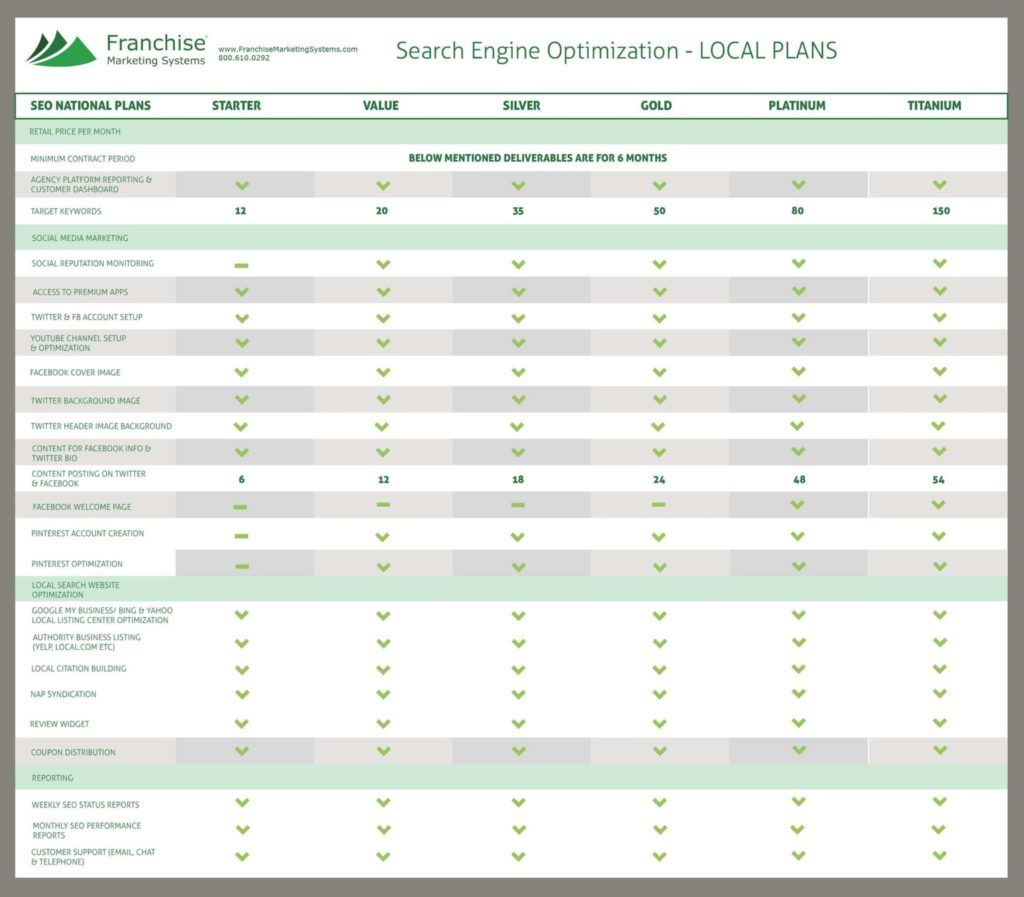1024x897 pixels.
Task: Select the TITANIUM plan column header
Action: pos(935,106)
